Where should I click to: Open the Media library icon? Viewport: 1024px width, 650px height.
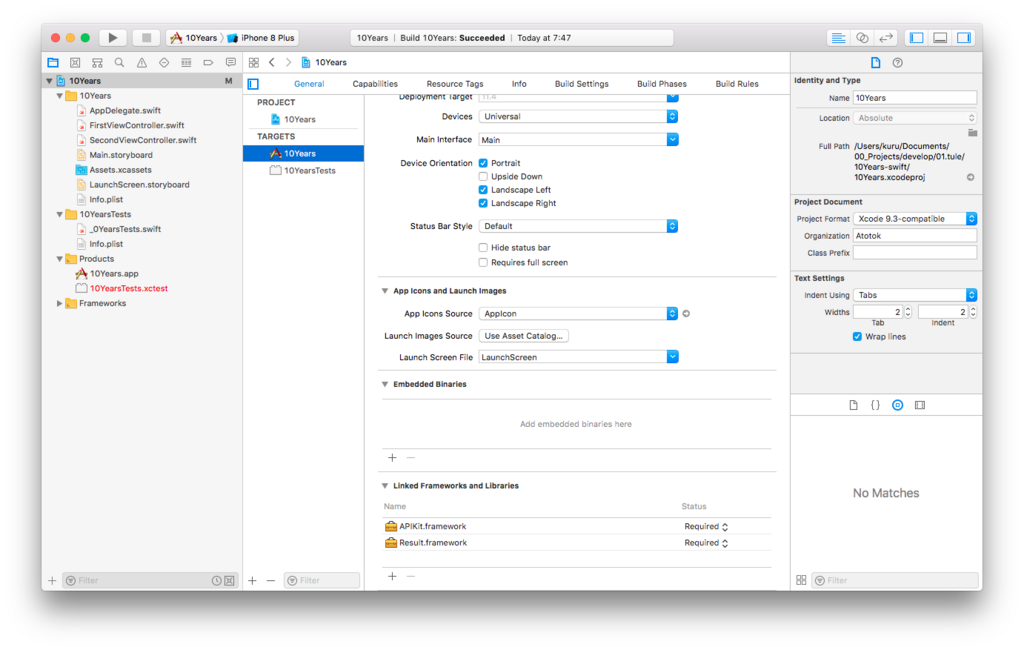coord(920,405)
